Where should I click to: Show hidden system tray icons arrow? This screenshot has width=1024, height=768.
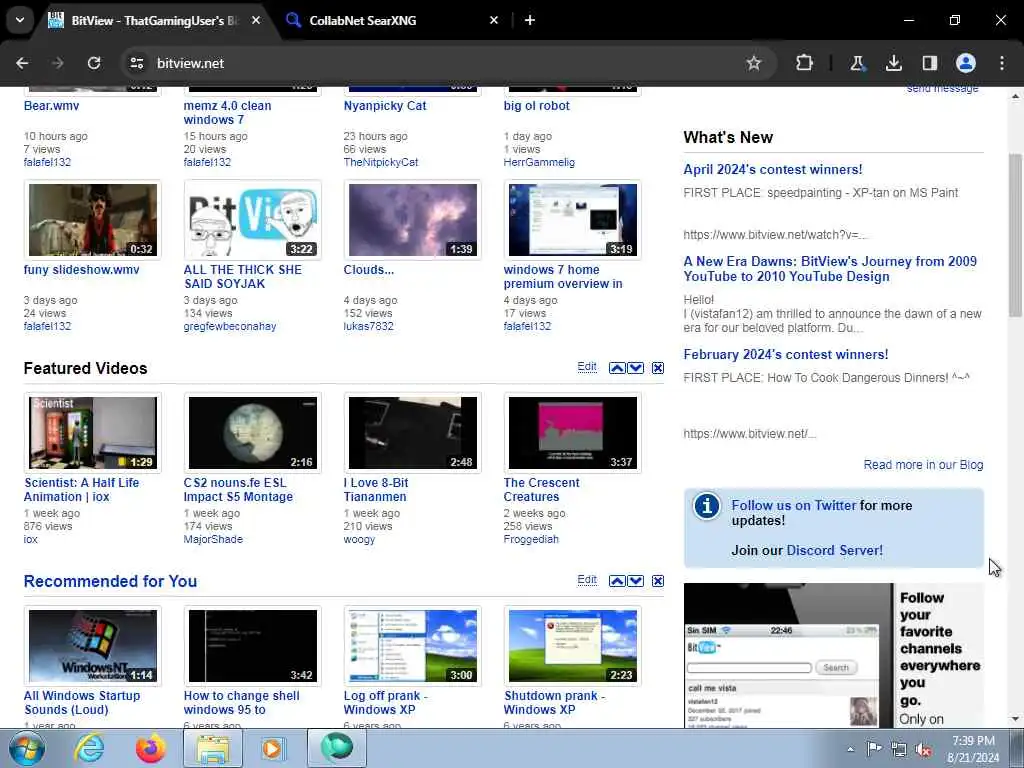click(850, 749)
